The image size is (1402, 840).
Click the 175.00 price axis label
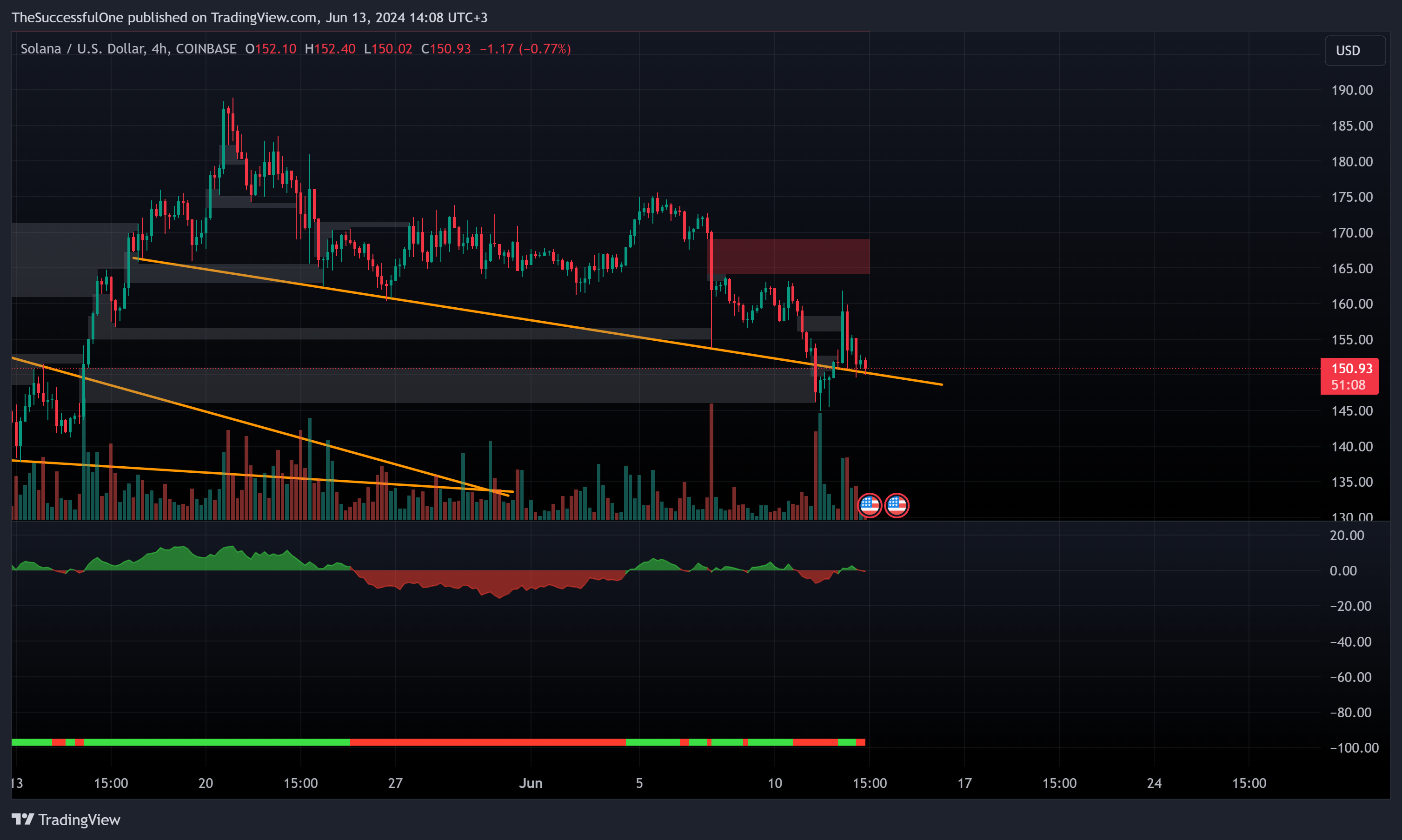coord(1352,197)
